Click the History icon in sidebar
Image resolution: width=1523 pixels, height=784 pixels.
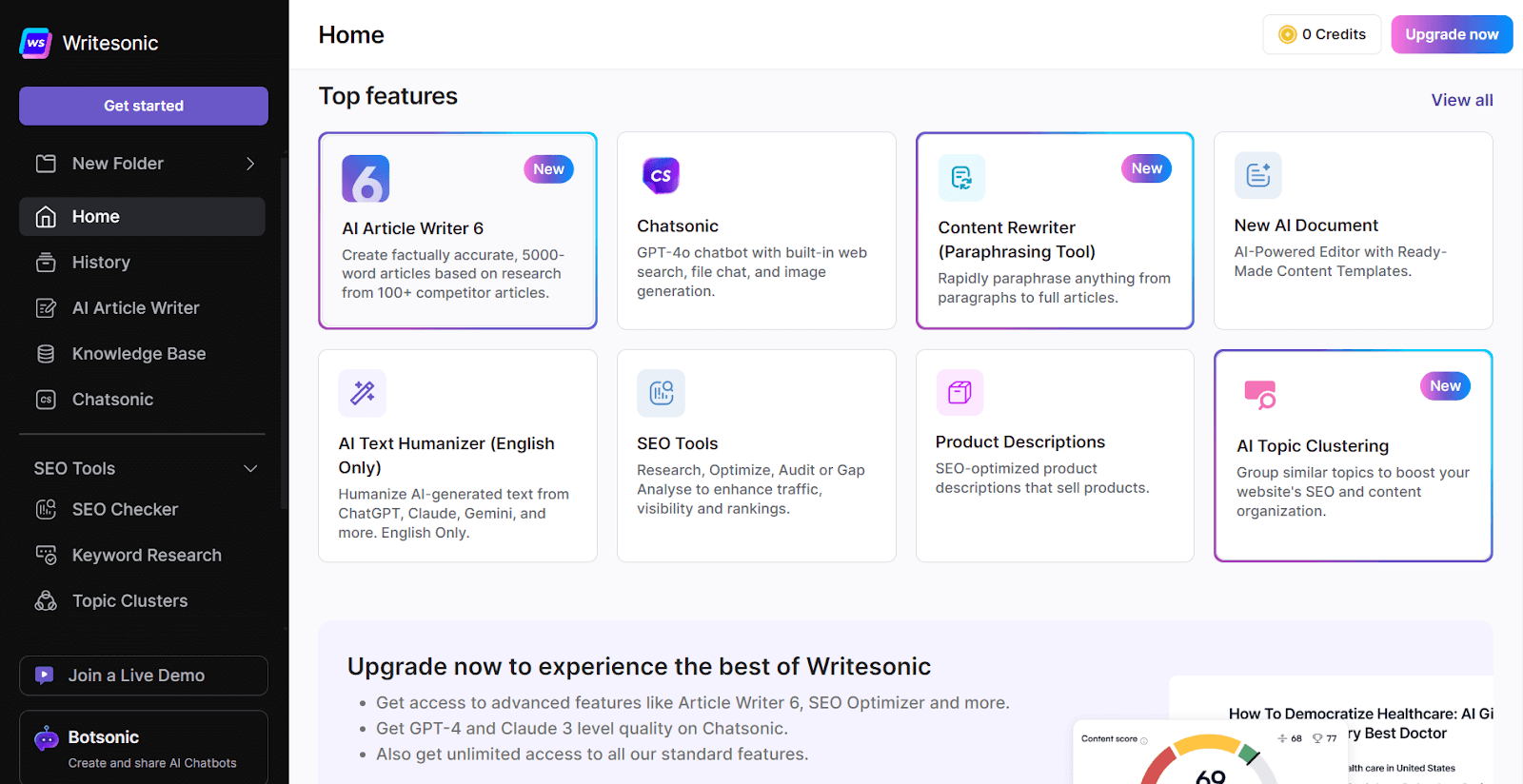(x=46, y=263)
